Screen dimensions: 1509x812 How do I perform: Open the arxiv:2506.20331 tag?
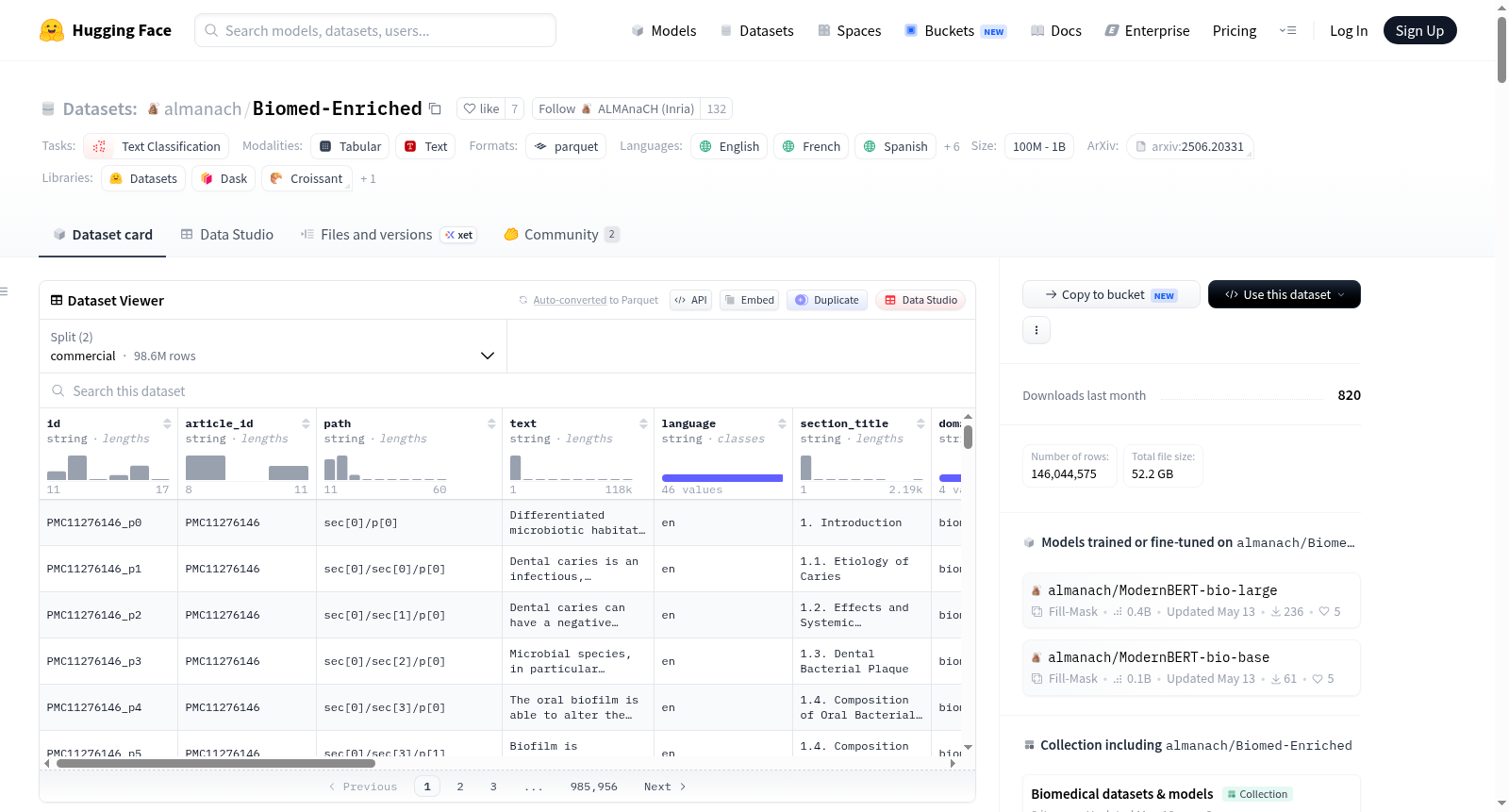[1190, 146]
